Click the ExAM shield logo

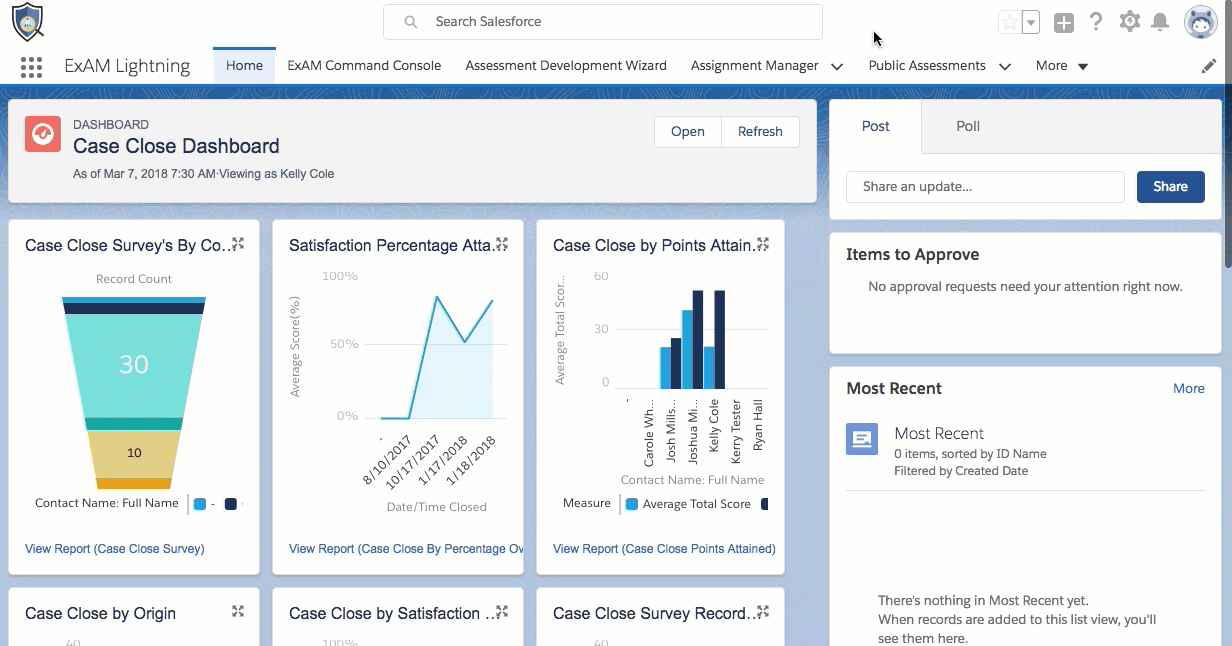point(27,22)
